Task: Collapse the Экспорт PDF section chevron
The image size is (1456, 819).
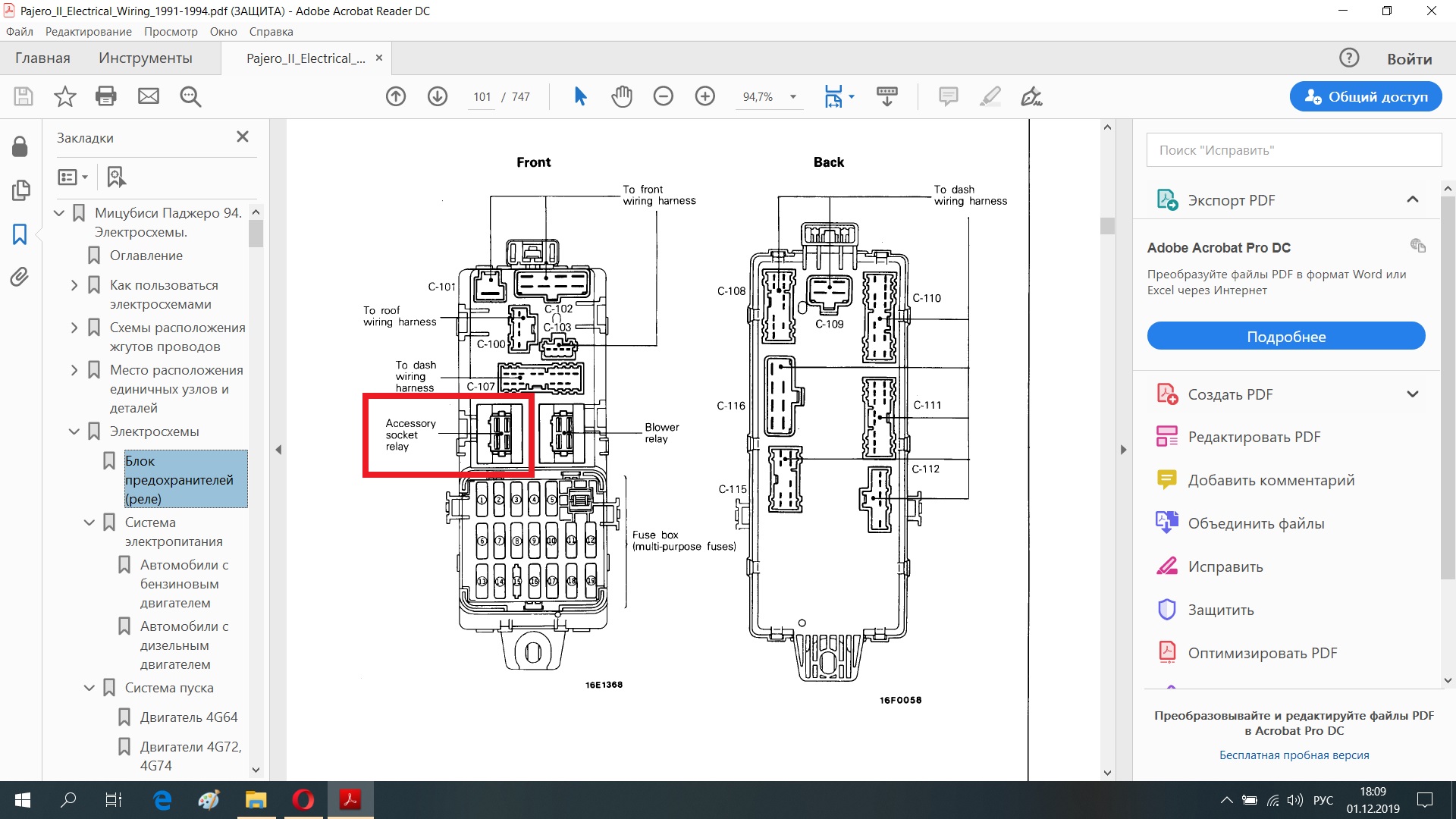Action: coord(1412,199)
